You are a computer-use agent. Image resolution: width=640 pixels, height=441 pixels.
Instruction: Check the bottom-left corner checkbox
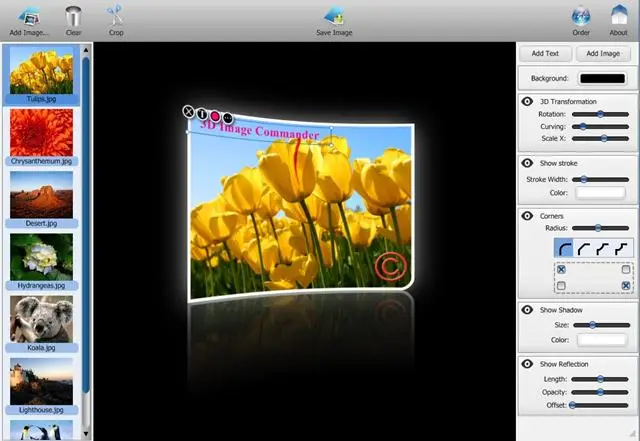[x=561, y=285]
